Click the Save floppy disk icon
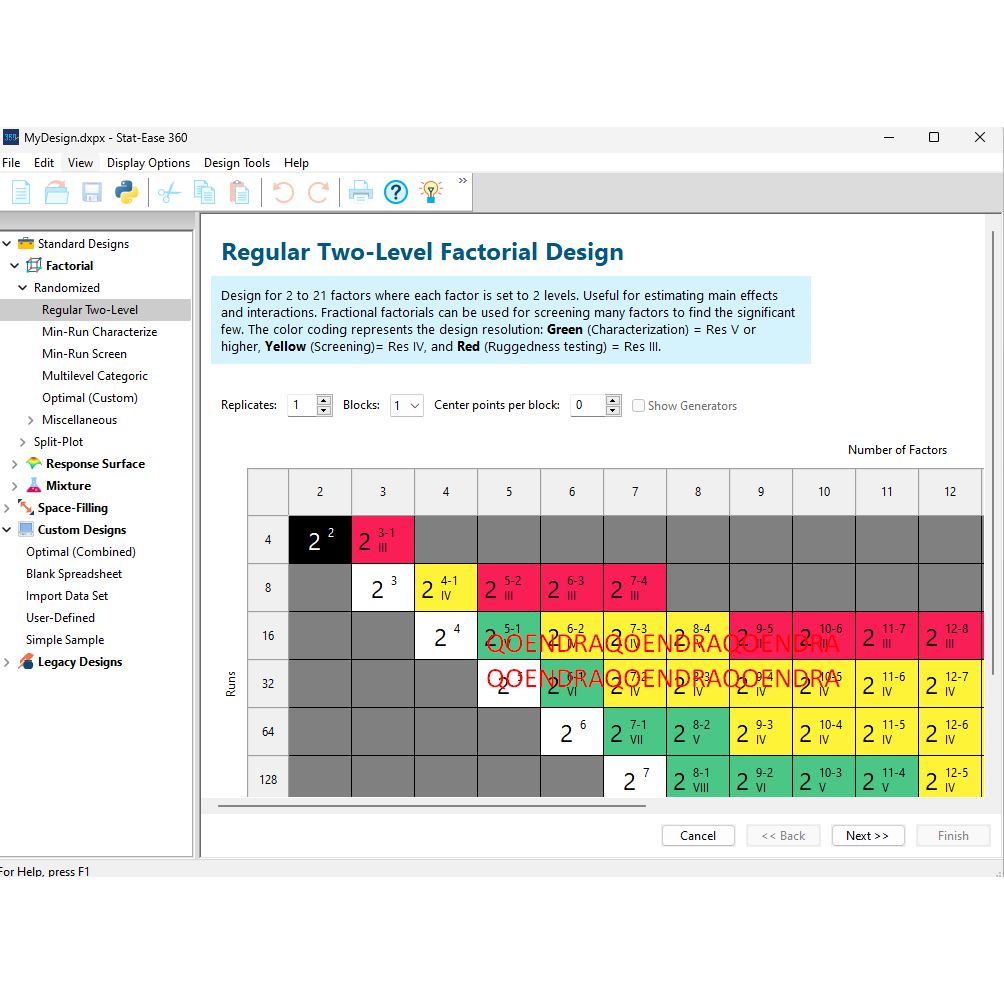The image size is (1004, 1004). point(91,191)
